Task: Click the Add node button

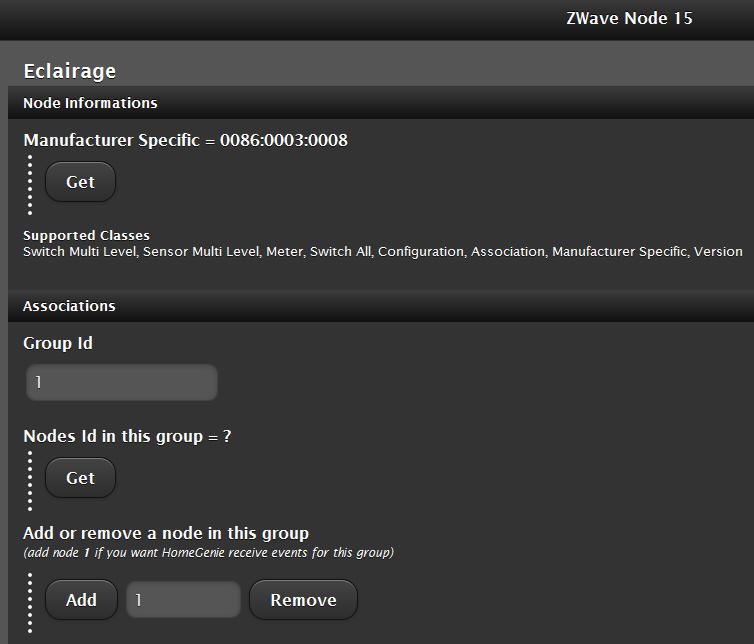Action: tap(81, 600)
